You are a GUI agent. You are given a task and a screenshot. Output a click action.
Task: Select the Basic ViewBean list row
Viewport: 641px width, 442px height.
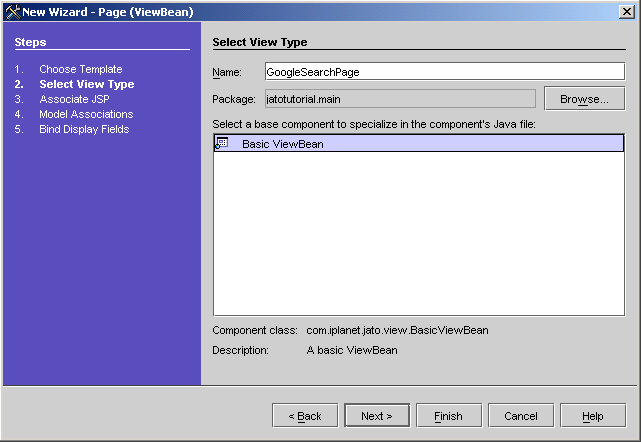[419, 144]
